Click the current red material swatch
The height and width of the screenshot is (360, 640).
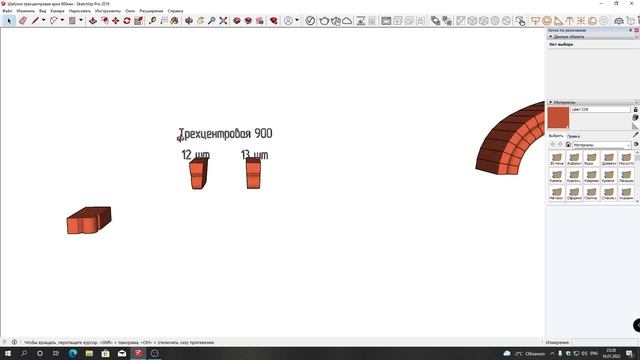(558, 118)
